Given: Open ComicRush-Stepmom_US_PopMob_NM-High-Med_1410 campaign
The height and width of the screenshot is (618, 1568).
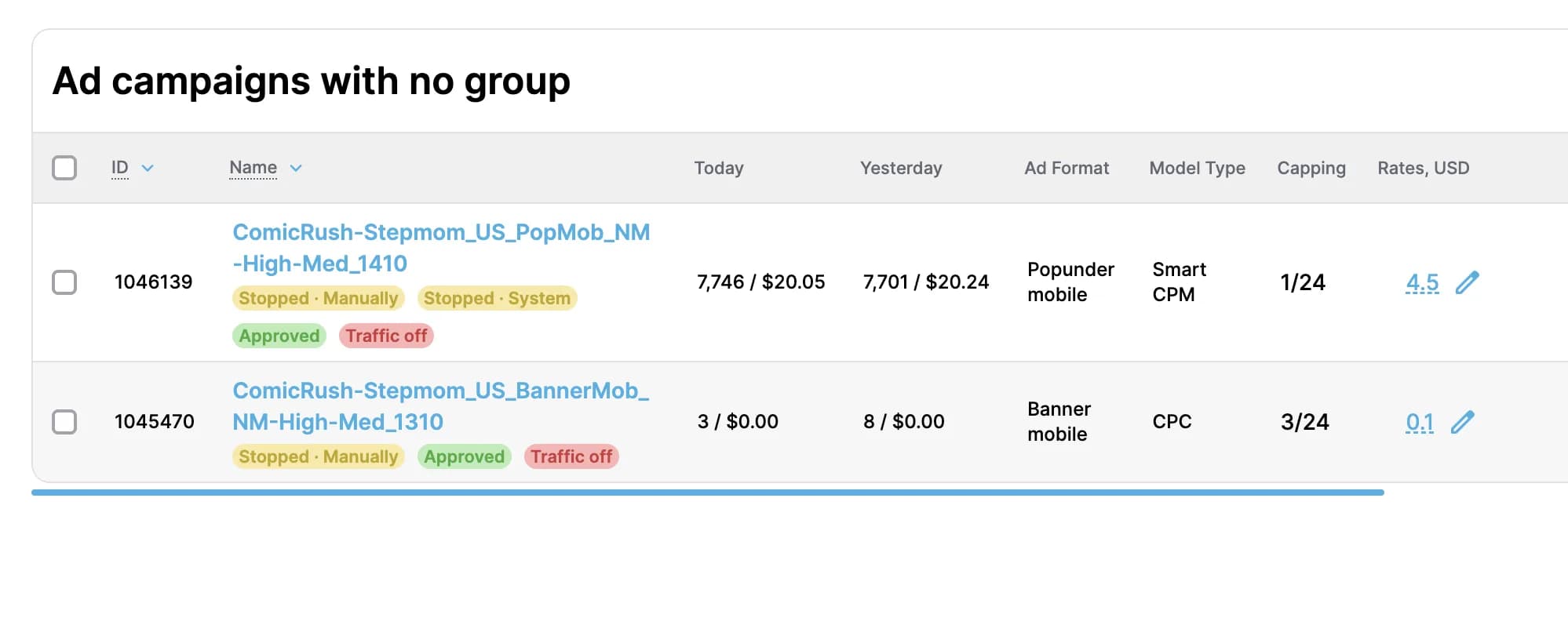Looking at the screenshot, I should [441, 248].
